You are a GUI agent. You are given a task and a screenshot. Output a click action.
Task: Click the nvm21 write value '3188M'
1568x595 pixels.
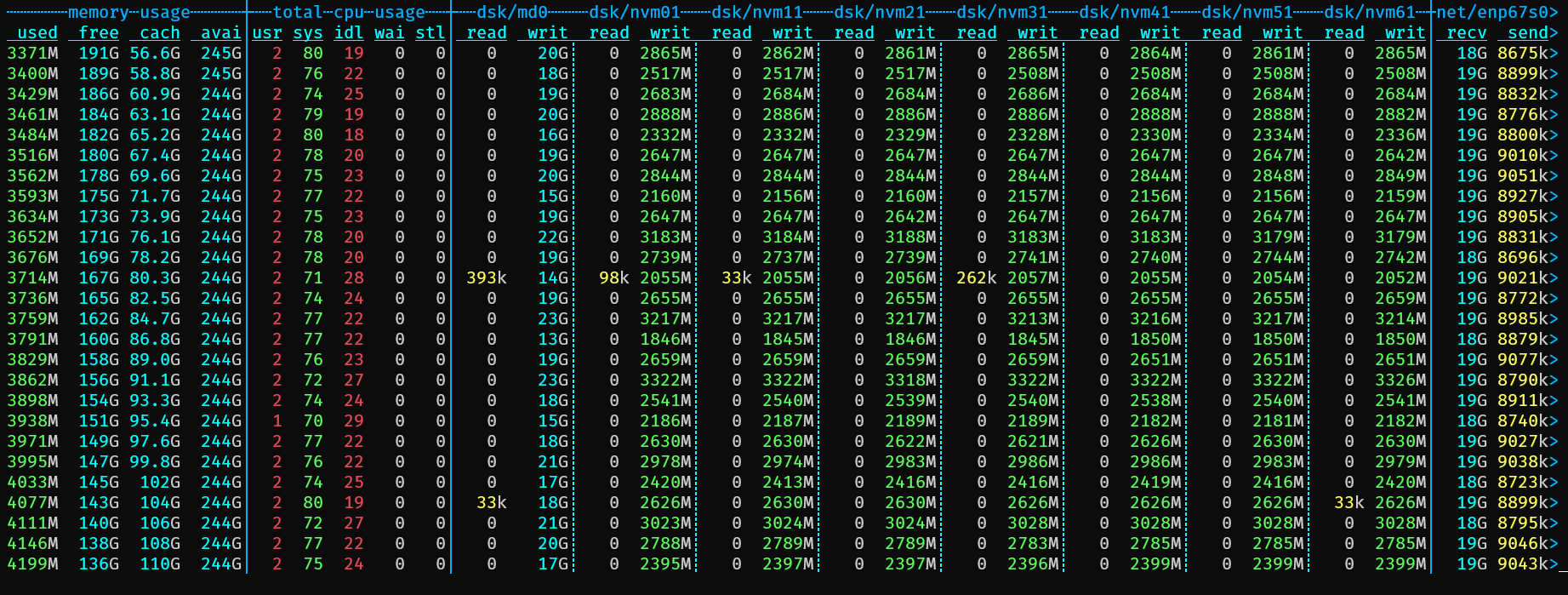910,237
